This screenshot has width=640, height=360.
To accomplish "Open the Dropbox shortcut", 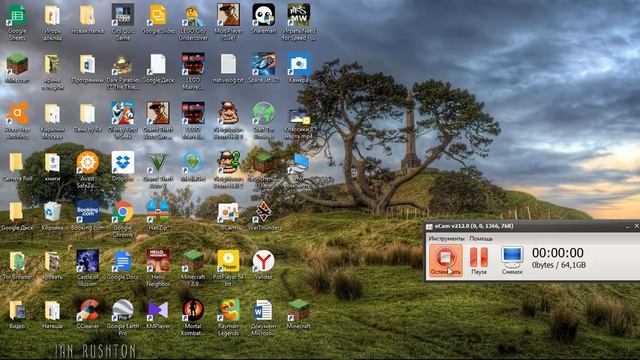I will click(122, 167).
